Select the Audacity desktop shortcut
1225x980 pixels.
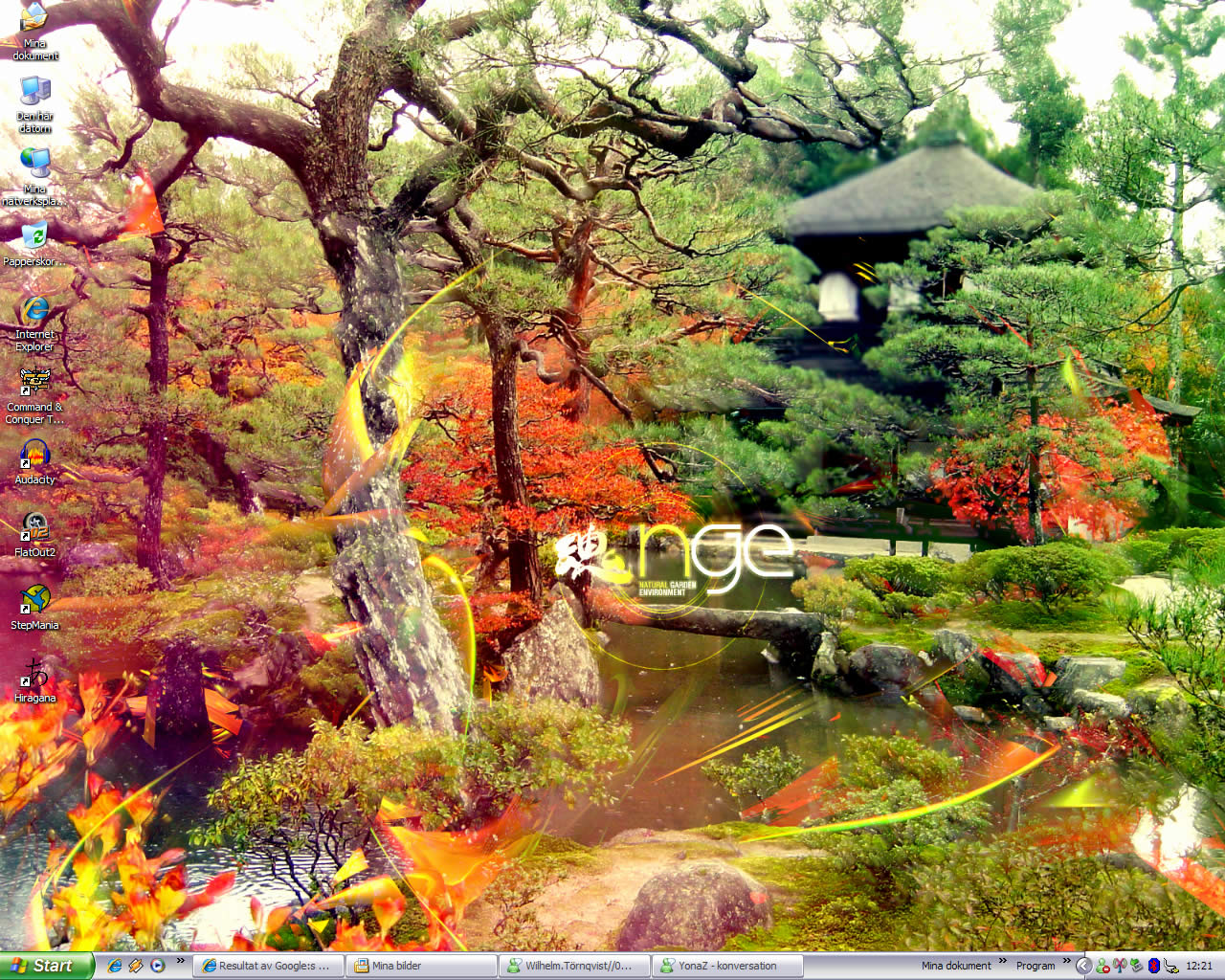pyautogui.click(x=34, y=461)
